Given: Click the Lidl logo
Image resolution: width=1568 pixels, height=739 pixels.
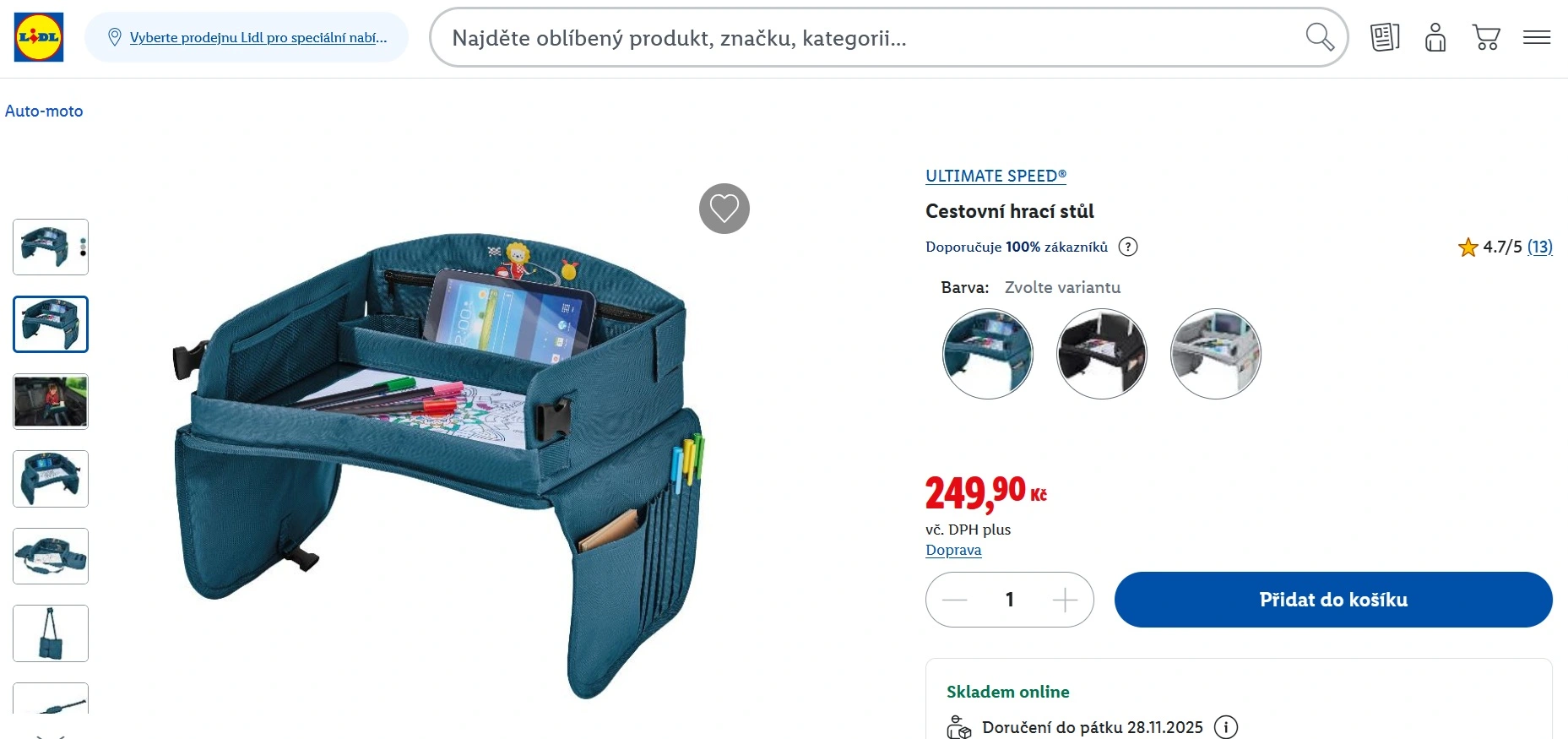Looking at the screenshot, I should click(39, 37).
